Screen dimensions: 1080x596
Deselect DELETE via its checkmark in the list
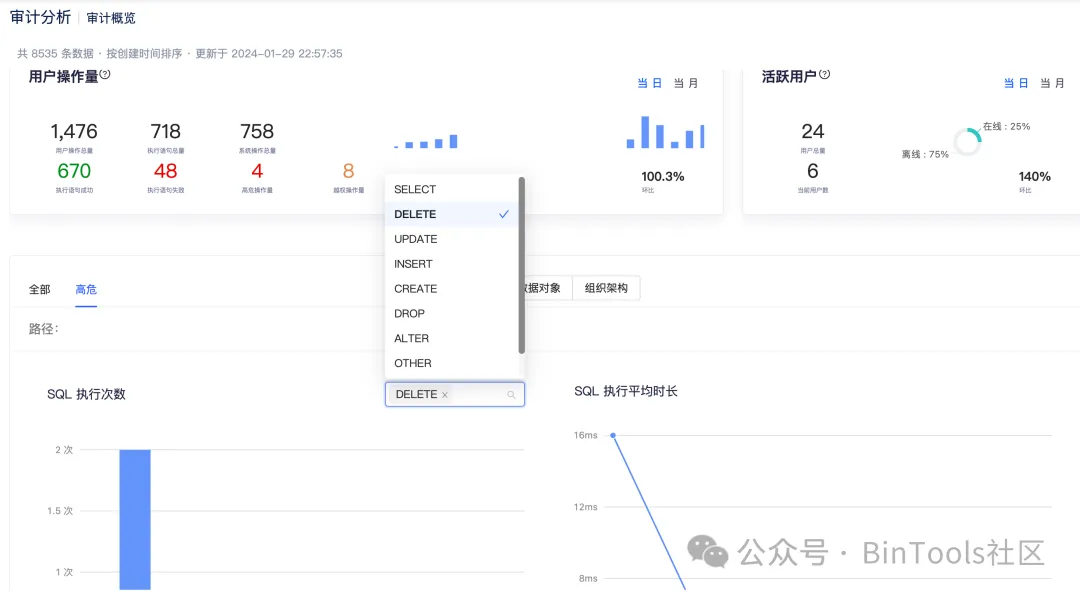pyautogui.click(x=503, y=214)
